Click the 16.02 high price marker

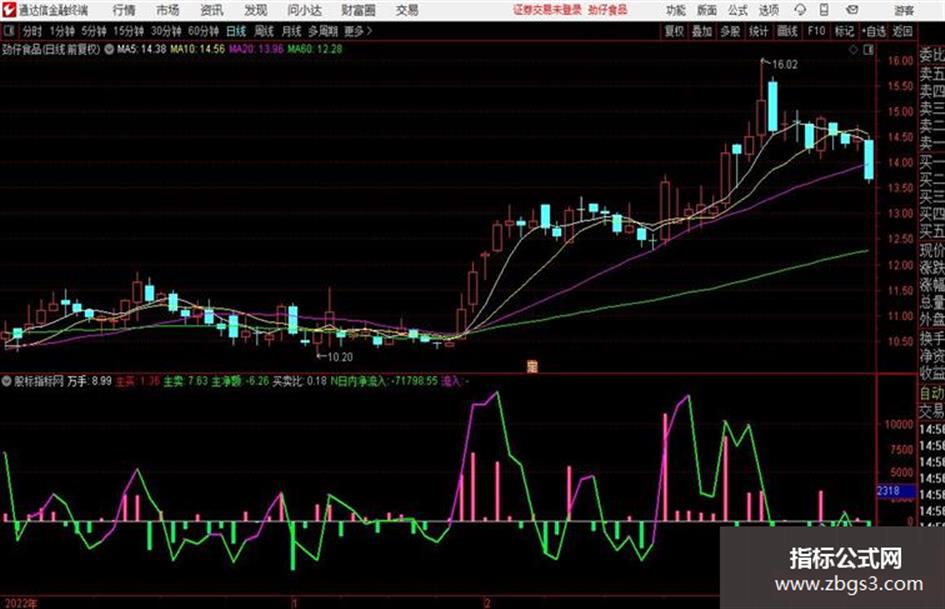(x=784, y=65)
